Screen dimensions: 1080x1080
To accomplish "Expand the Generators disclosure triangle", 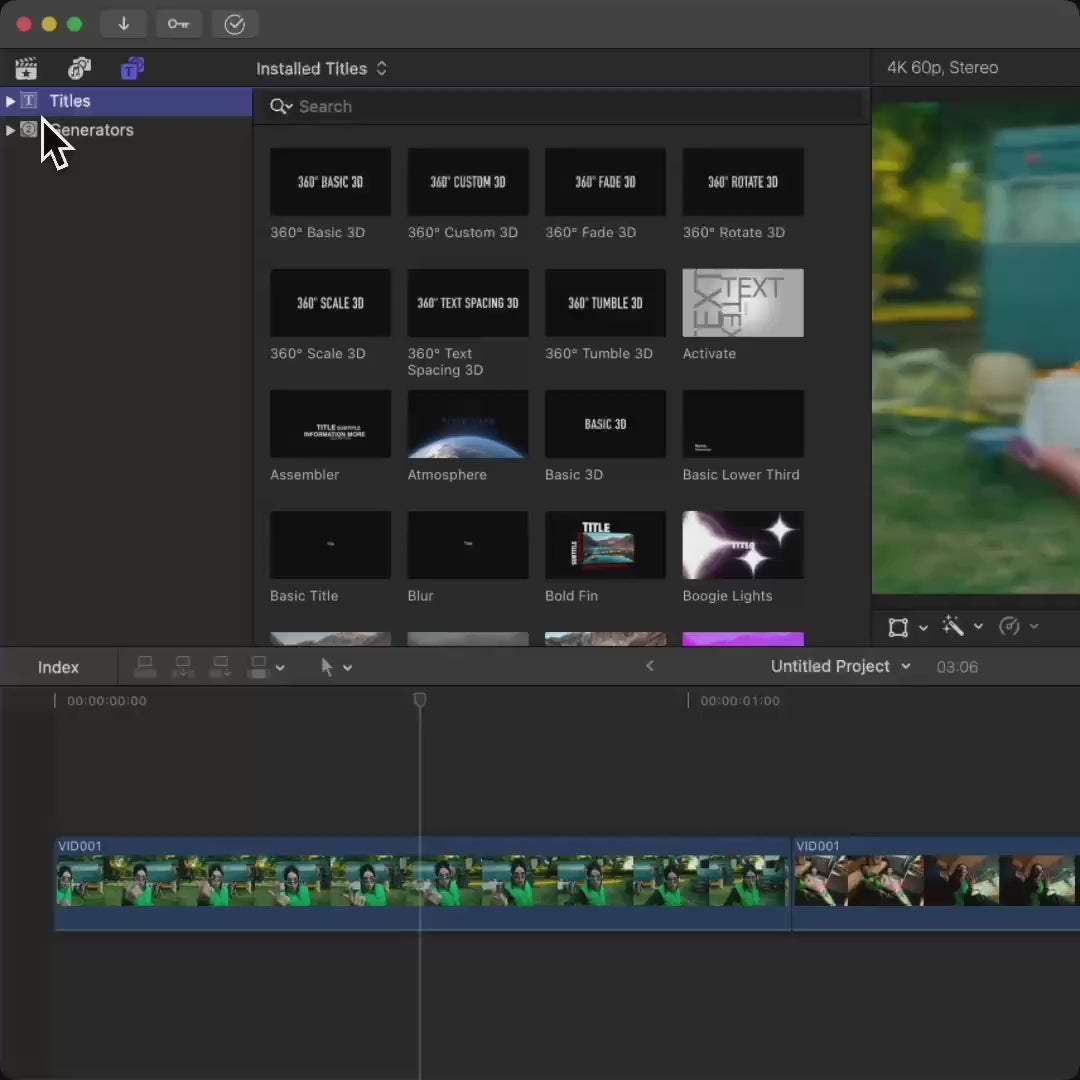I will coord(10,130).
